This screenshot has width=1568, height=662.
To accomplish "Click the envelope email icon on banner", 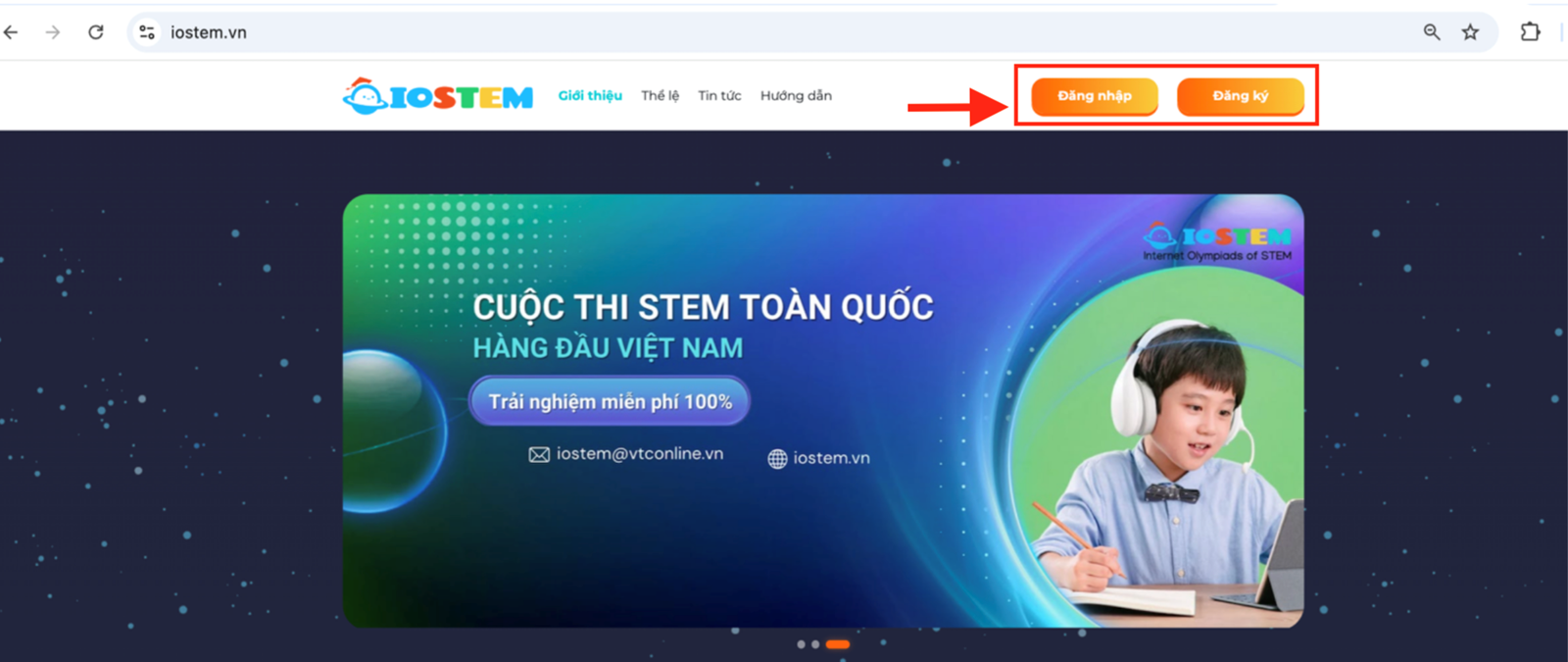I will click(x=539, y=455).
